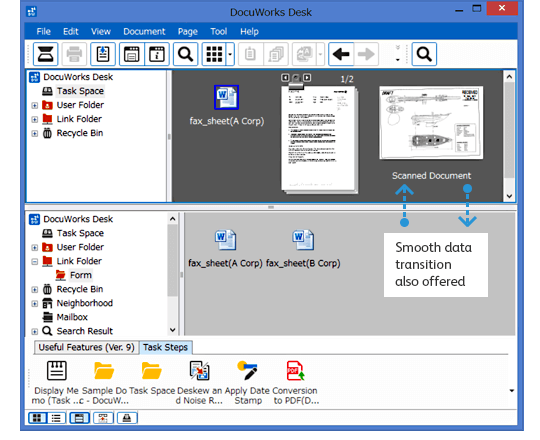Open the Edit menu
Screen dimensions: 540x440
tap(71, 32)
